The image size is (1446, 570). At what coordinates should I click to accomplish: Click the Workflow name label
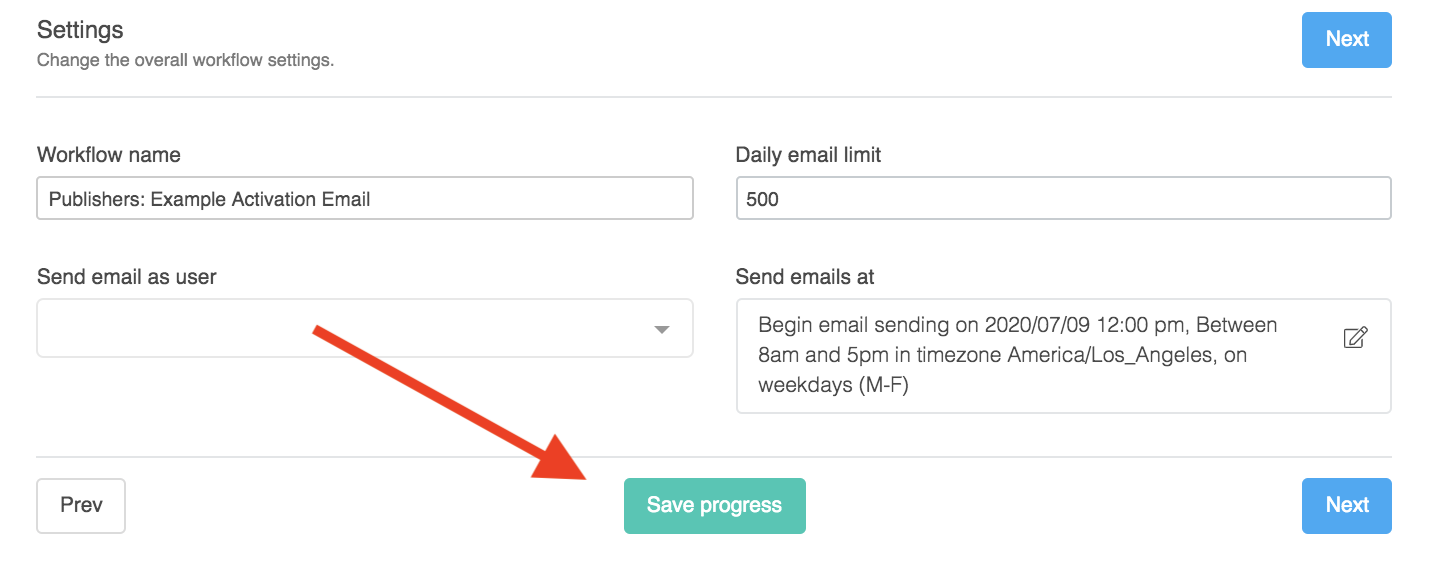coord(109,155)
